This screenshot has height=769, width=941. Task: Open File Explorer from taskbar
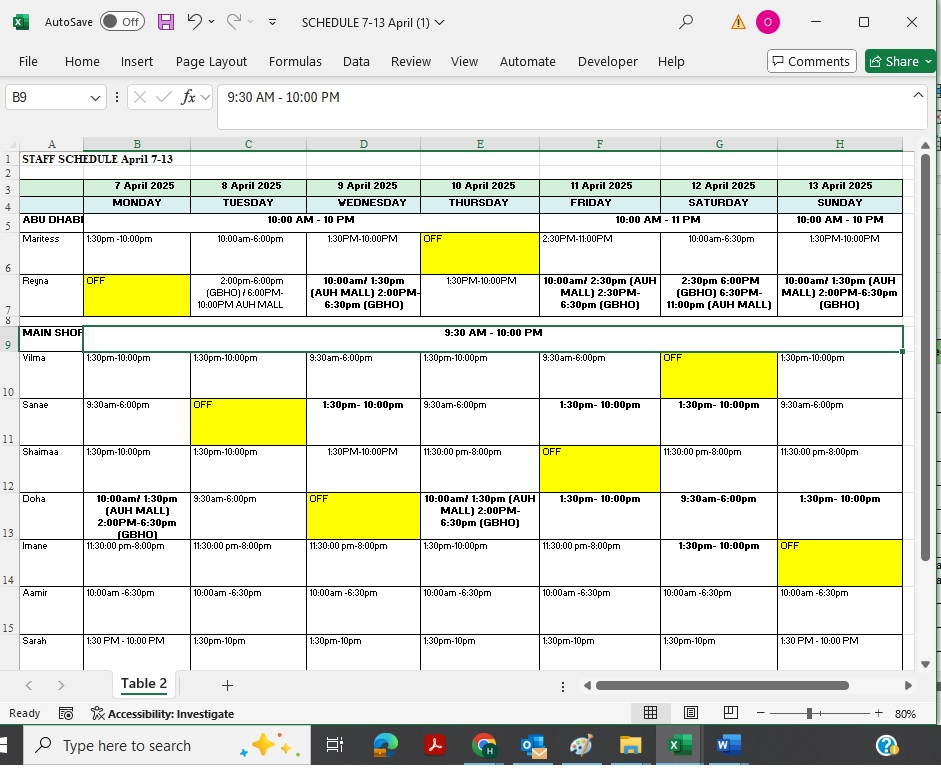click(x=630, y=745)
